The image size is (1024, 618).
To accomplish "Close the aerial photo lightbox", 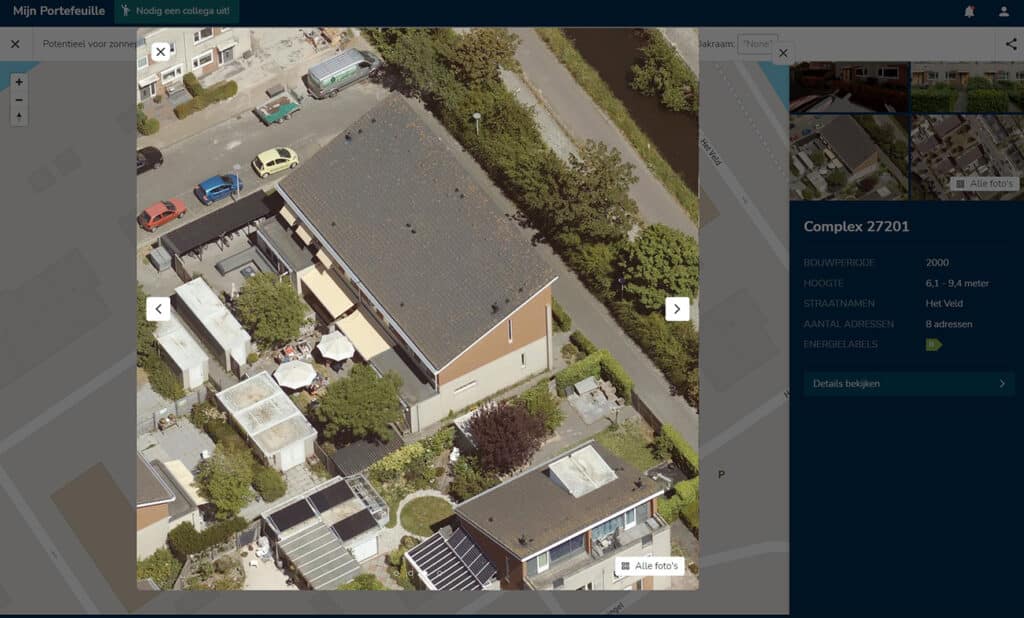I will point(160,52).
